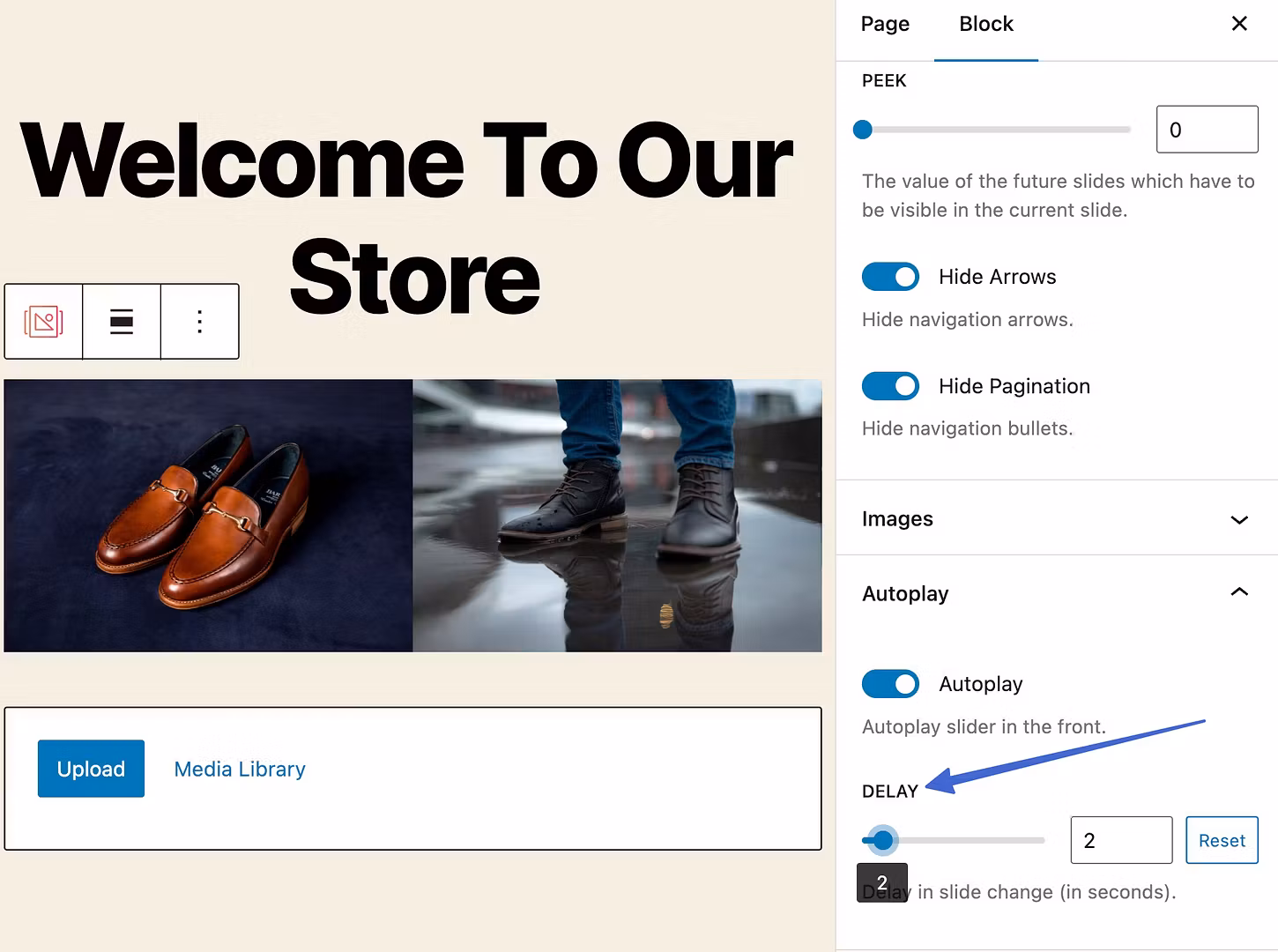This screenshot has width=1278, height=952.
Task: Open the Media Library link
Action: 240,770
